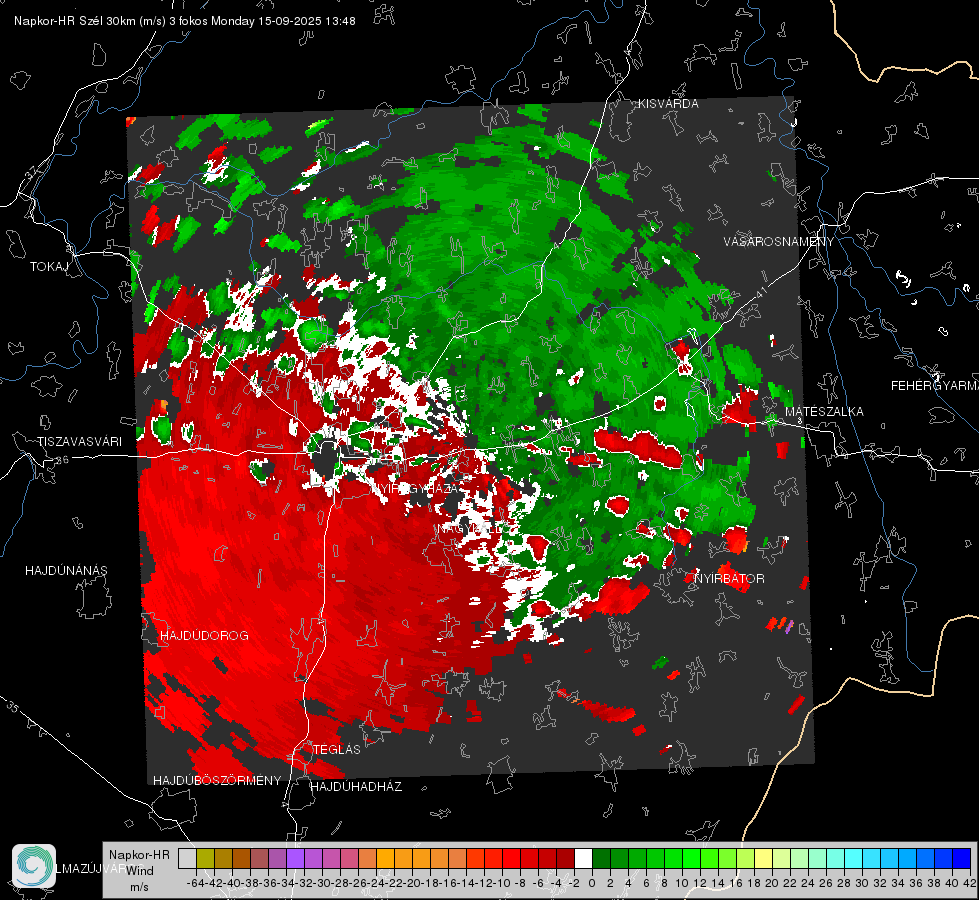Click the KISVÁRDA town label
This screenshot has width=979, height=900.
(668, 104)
